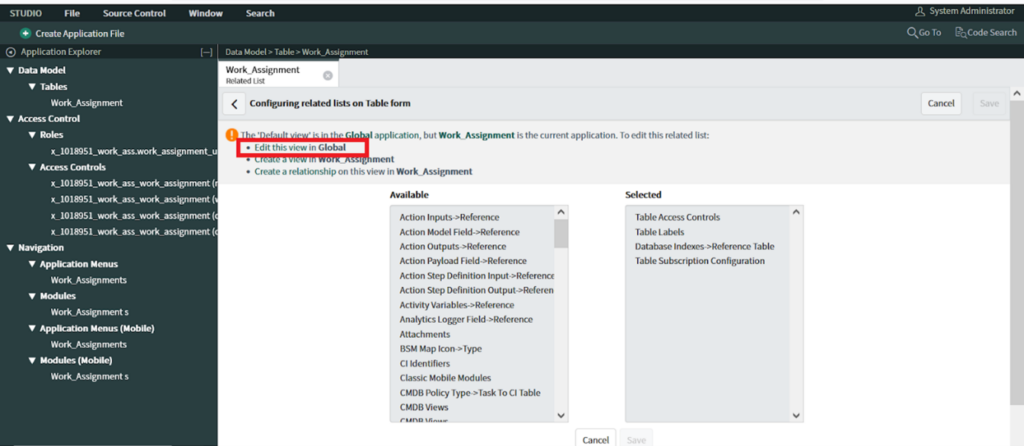
Task: Collapse the Data Model tree section
Action: click(10, 71)
